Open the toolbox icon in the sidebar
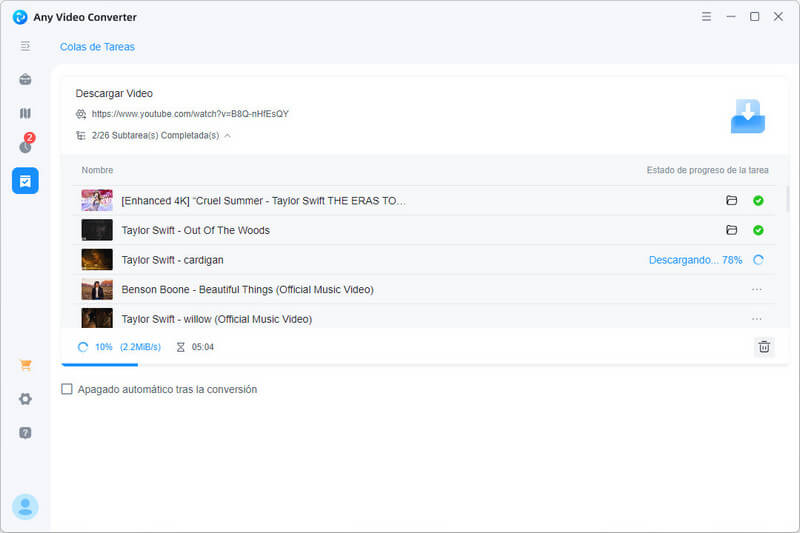The width and height of the screenshot is (800, 533). tap(25, 80)
